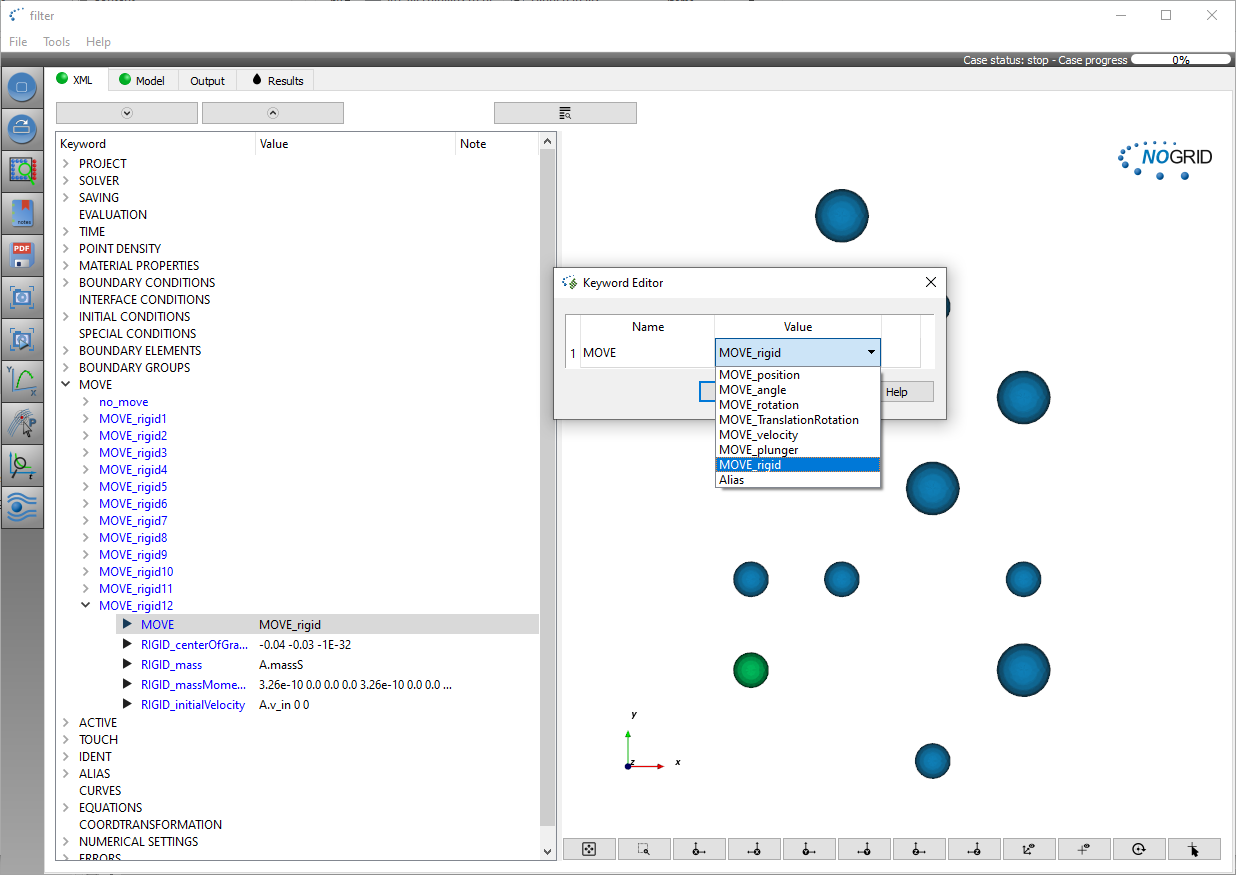Viewport: 1236px width, 875px height.
Task: Click the crosshair center point icon
Action: pos(1084,849)
